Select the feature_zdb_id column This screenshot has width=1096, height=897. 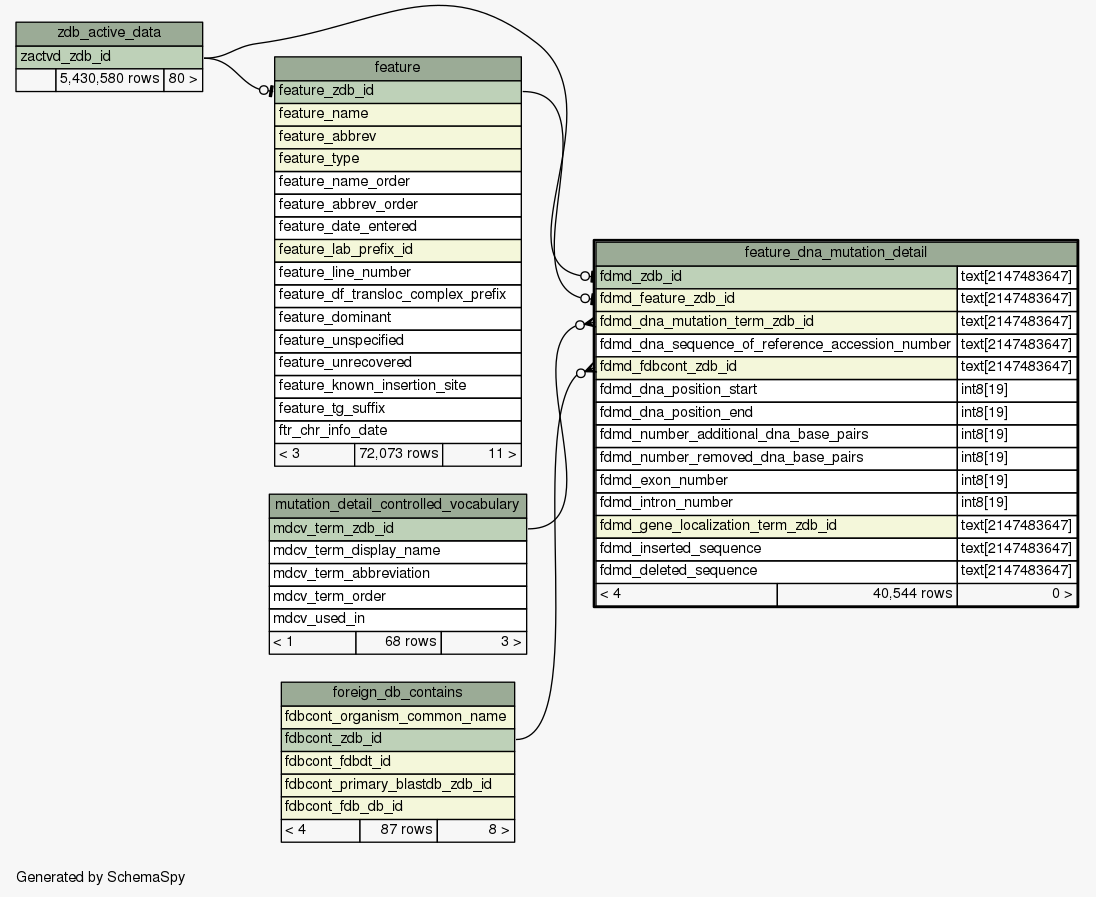click(398, 91)
